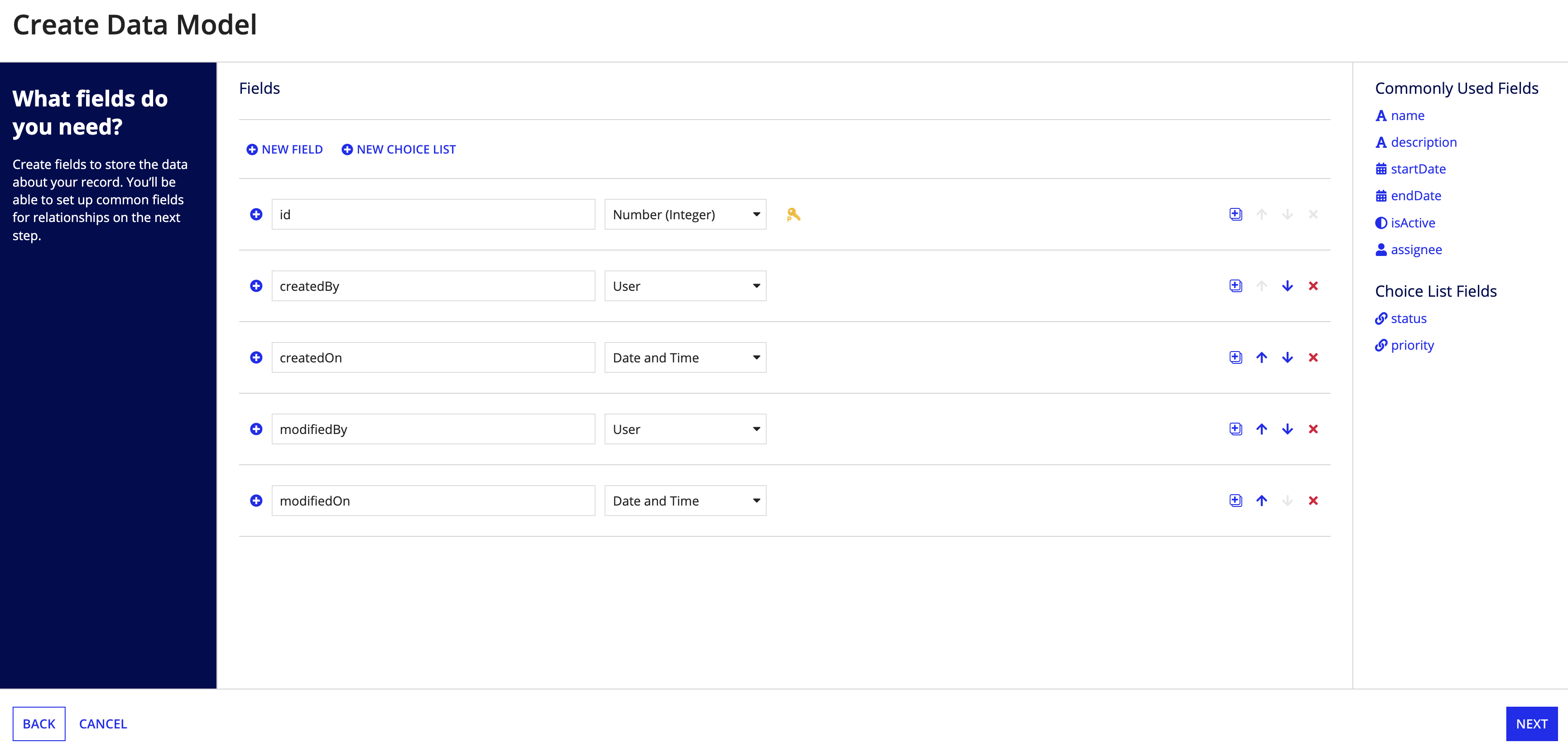Viewport: 1568px width, 752px height.
Task: Click the NEW FIELD button to add field
Action: pos(284,149)
